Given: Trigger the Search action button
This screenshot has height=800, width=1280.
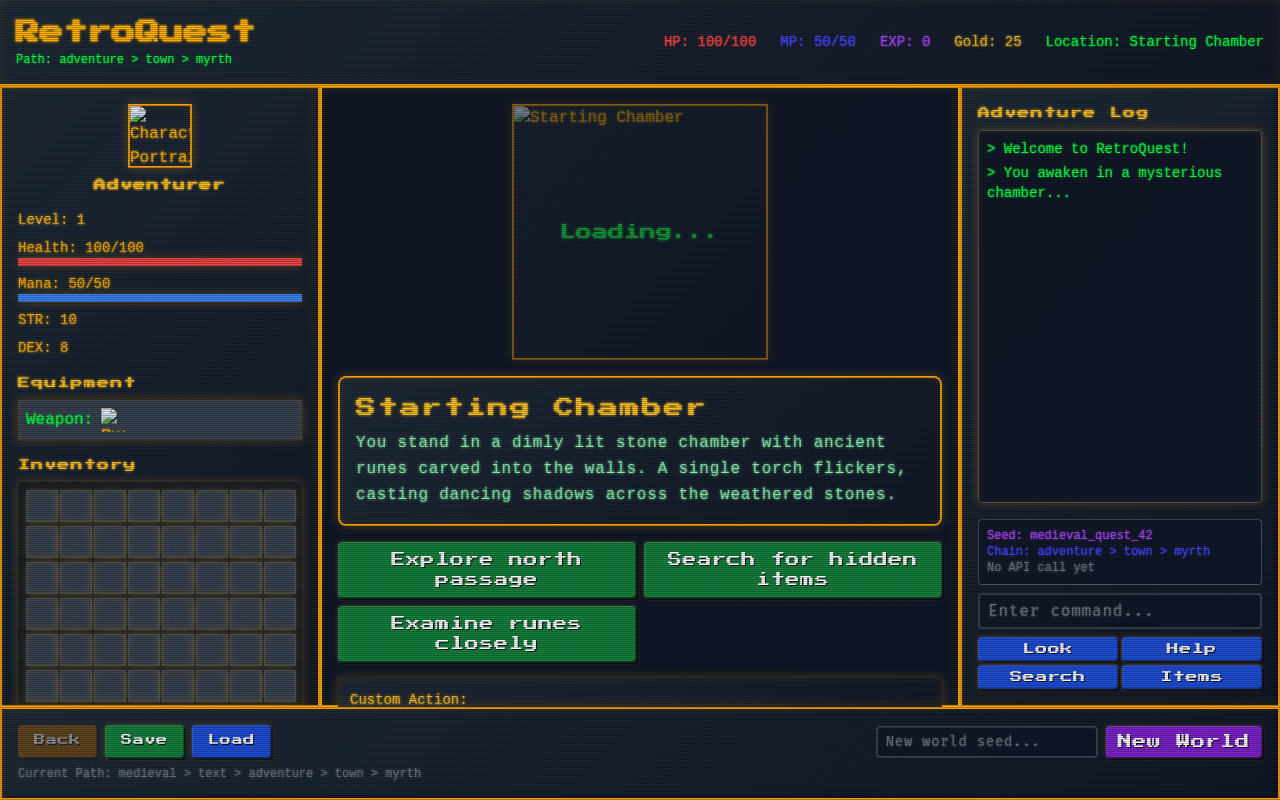Looking at the screenshot, I should point(1047,676).
